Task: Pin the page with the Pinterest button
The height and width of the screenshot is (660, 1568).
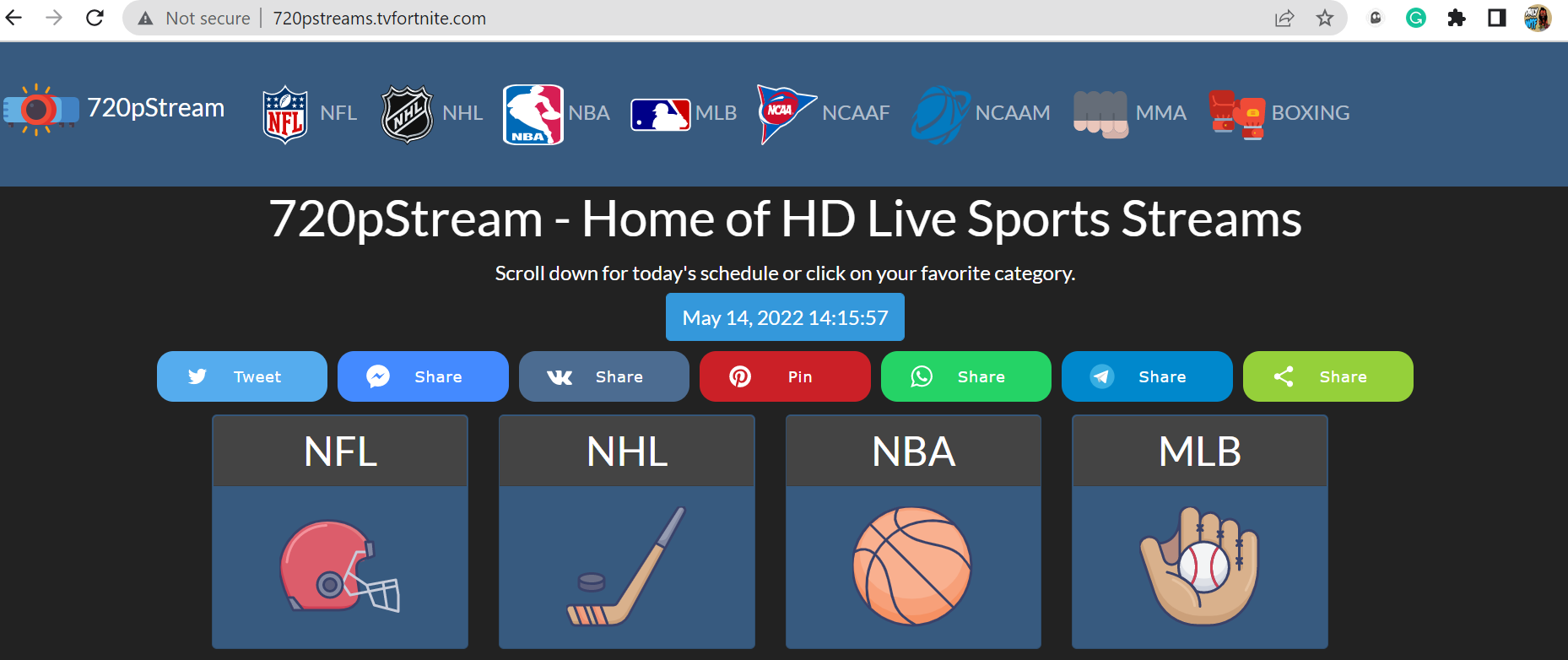Action: tap(785, 376)
